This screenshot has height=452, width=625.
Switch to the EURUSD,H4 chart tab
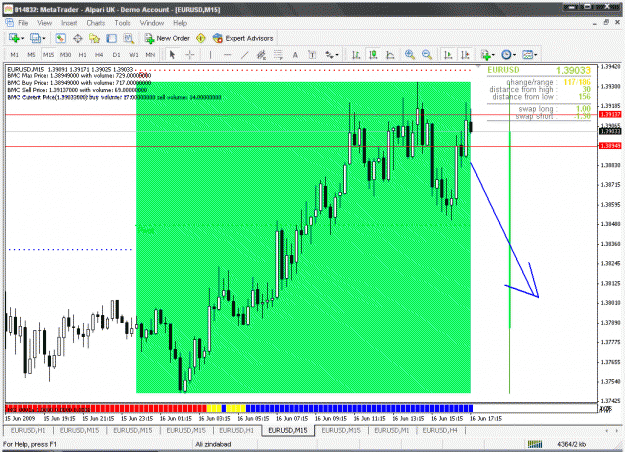[x=440, y=430]
